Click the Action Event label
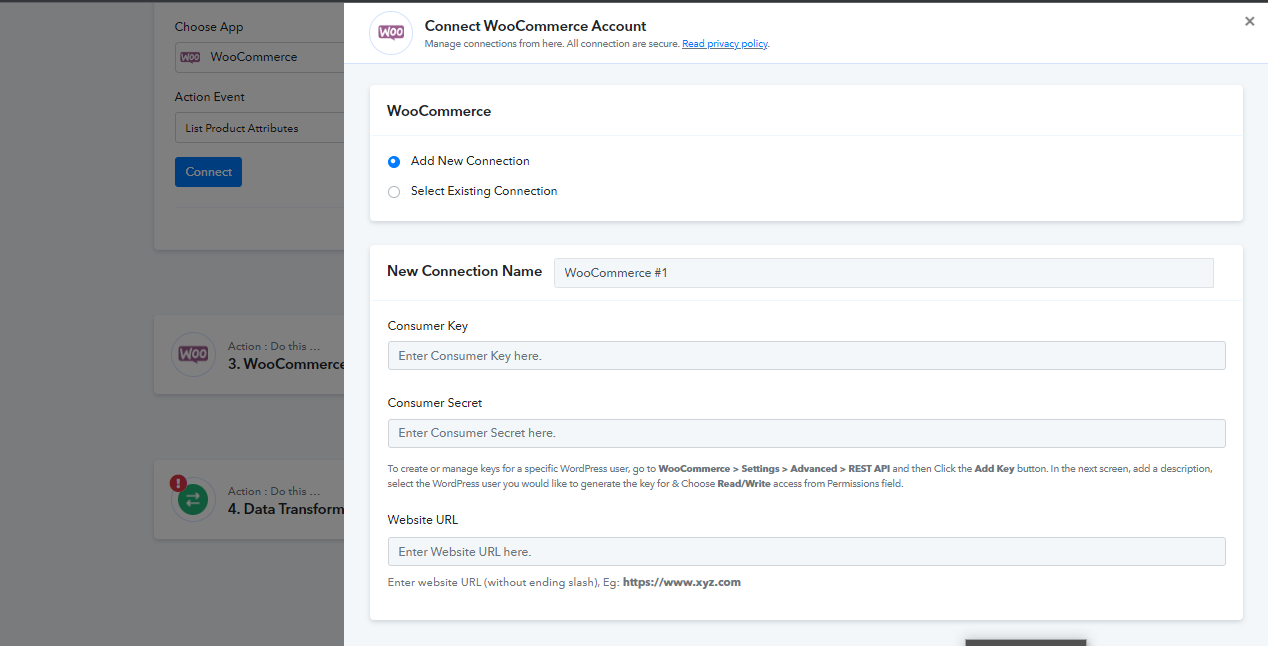 pos(210,97)
